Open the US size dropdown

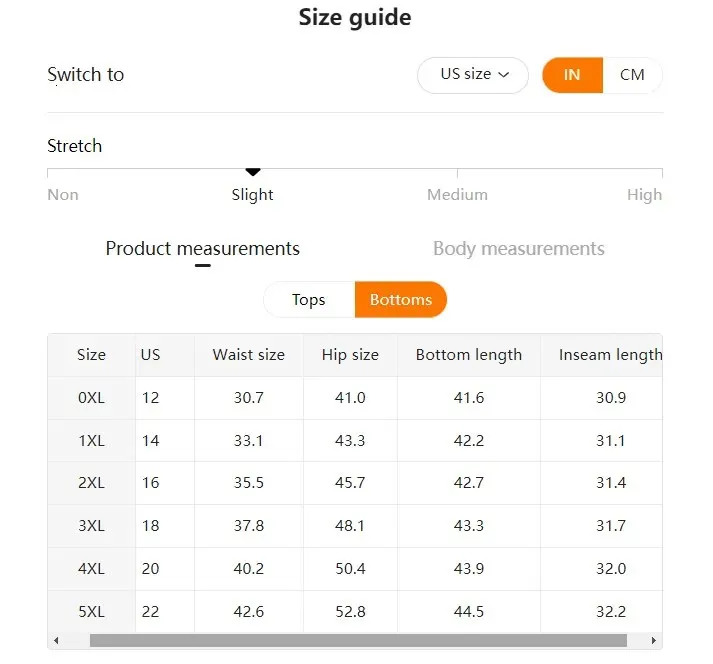[473, 75]
